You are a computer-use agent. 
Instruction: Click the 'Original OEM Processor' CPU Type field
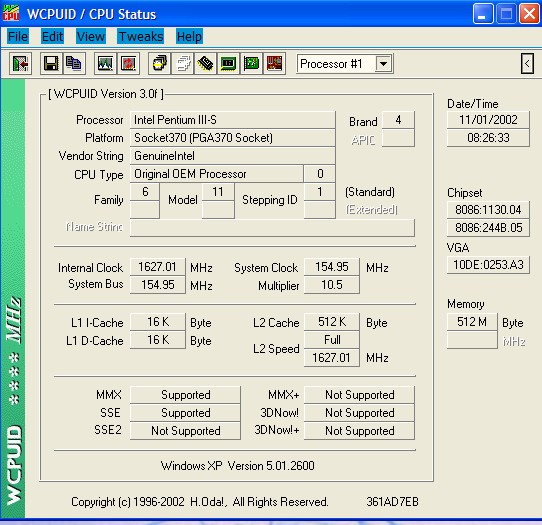[x=216, y=174]
